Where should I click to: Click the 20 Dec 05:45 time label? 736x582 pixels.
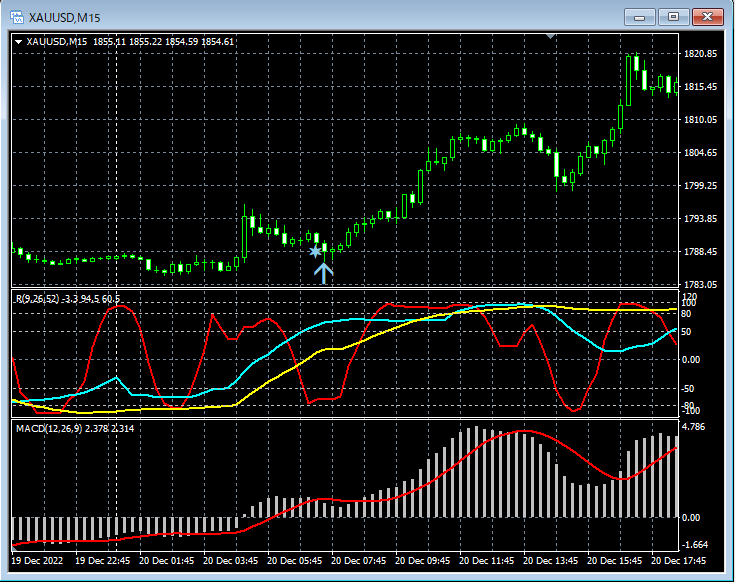pyautogui.click(x=295, y=561)
